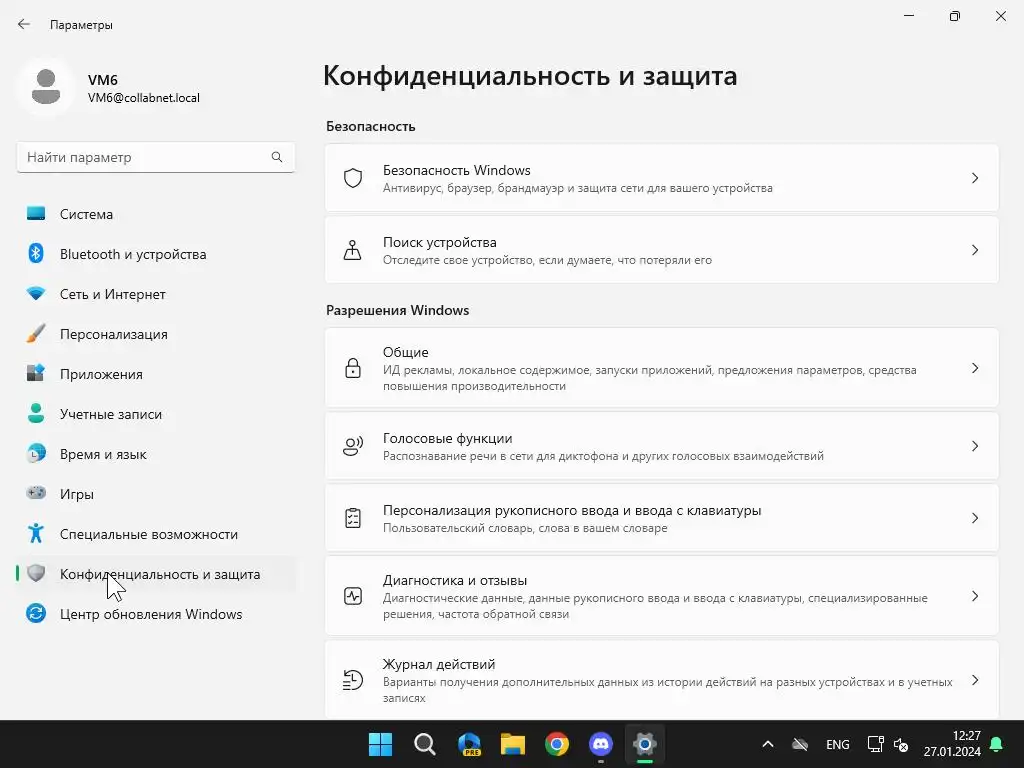Click the shield icon for Конфиденциальность и защита
Viewport: 1024px width, 768px height.
tap(36, 573)
